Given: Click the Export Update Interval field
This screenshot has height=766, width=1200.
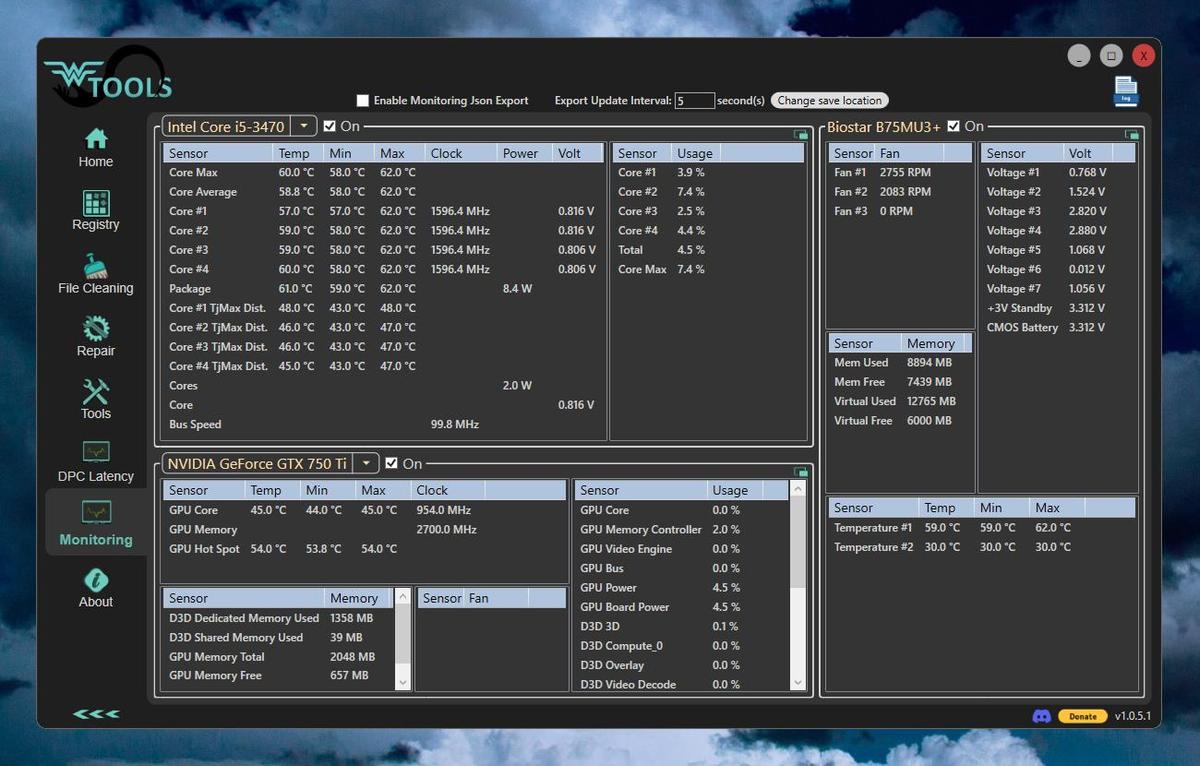Looking at the screenshot, I should click(x=694, y=100).
